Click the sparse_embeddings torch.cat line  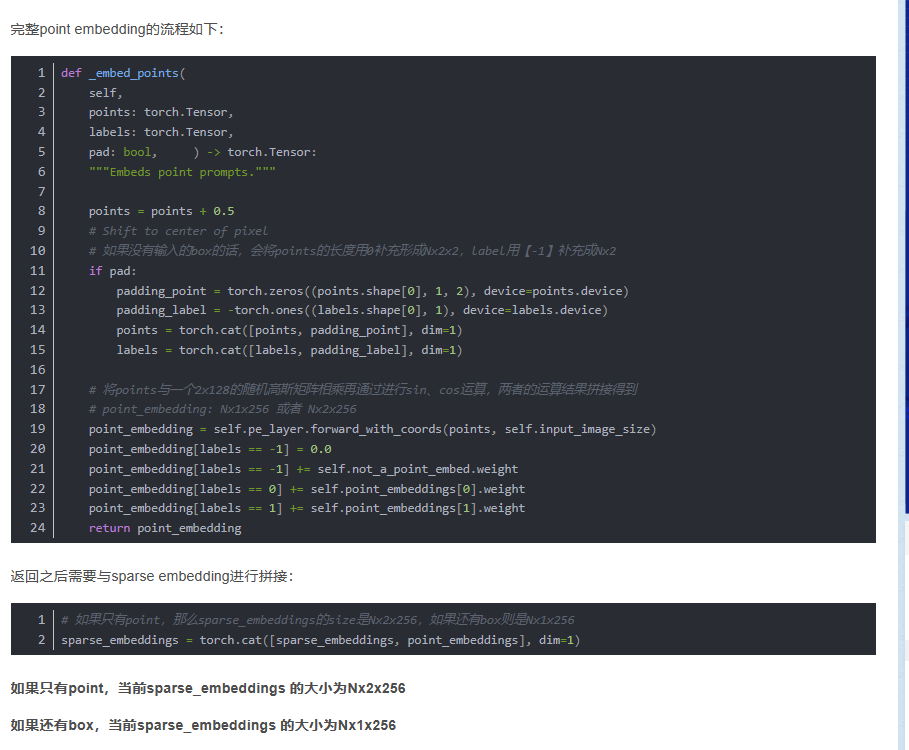(320, 640)
